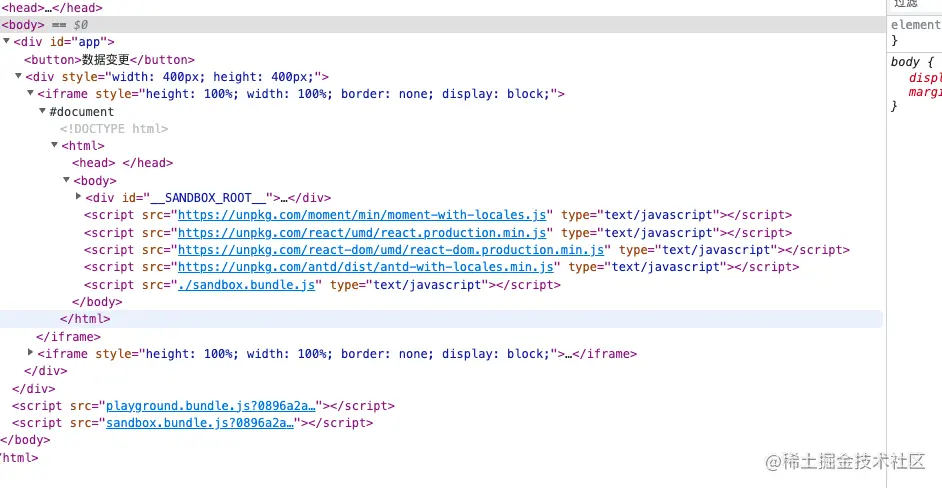Expand the second collapsed iframe element
The height and width of the screenshot is (488, 942).
tap(30, 352)
